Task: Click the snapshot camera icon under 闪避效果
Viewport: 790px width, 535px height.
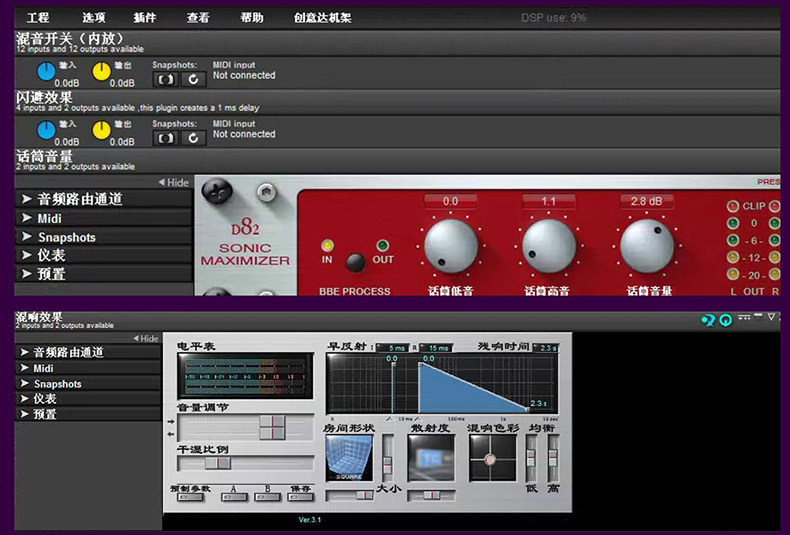Action: tap(165, 138)
